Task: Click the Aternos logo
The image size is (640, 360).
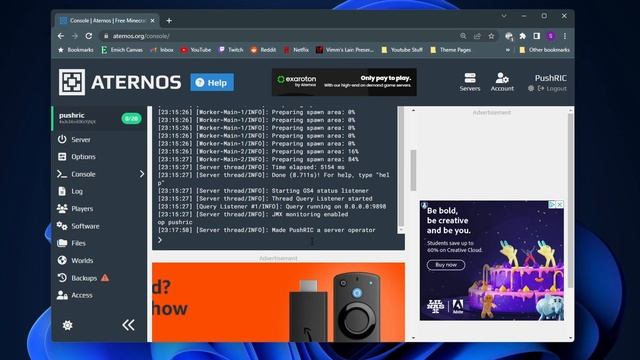Action: 120,82
